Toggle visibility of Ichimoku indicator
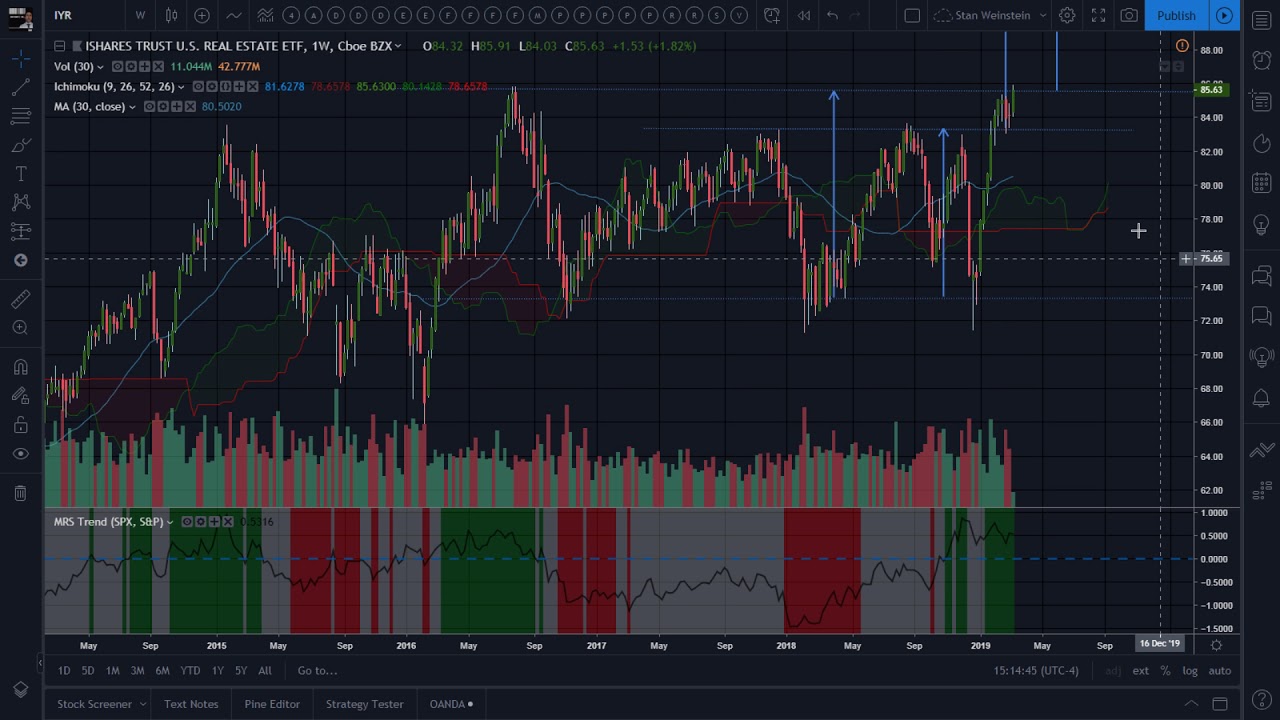Screen dimensions: 1280x720 (x=198, y=87)
